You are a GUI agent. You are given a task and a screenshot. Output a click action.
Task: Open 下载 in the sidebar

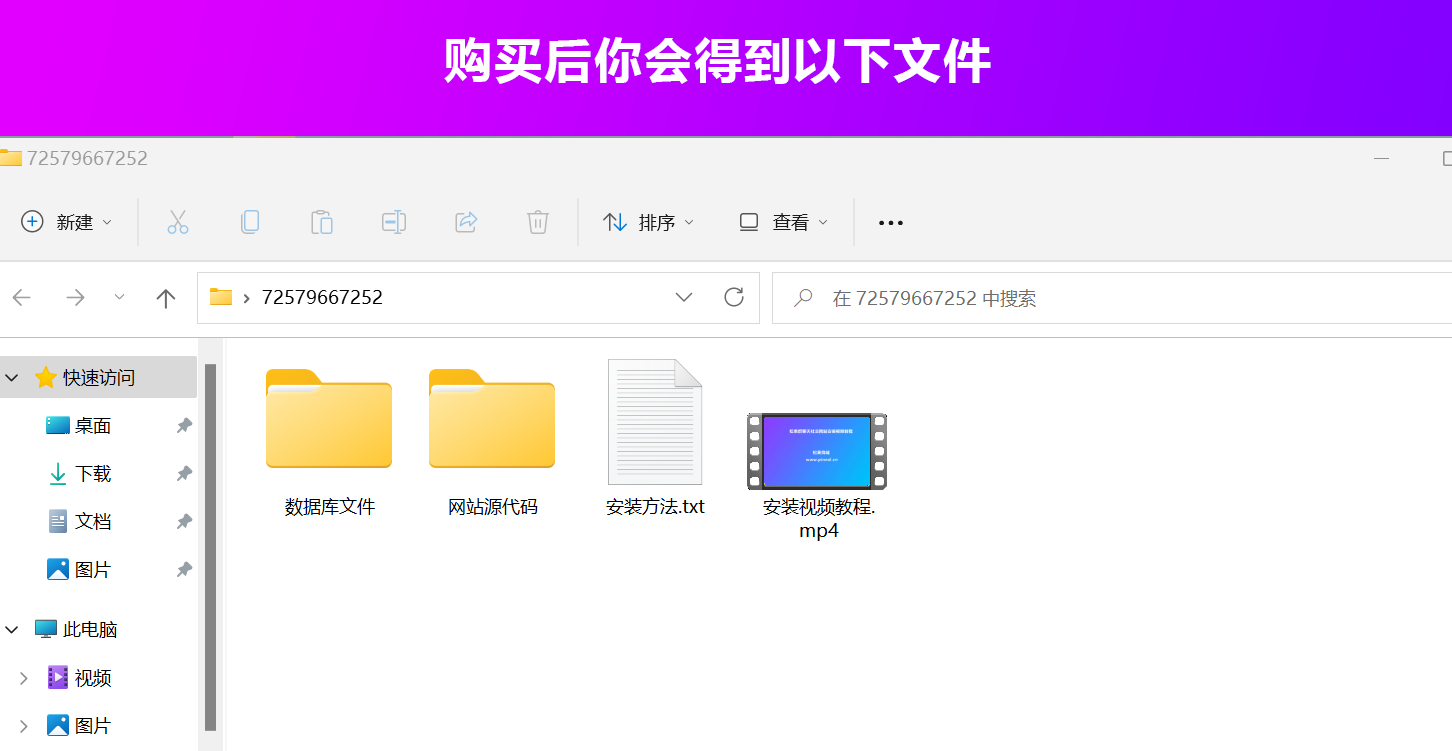92,474
